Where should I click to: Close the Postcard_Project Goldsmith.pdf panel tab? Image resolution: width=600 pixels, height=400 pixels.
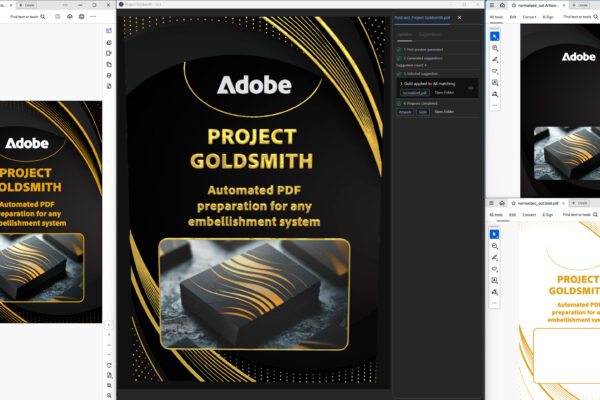click(x=459, y=17)
